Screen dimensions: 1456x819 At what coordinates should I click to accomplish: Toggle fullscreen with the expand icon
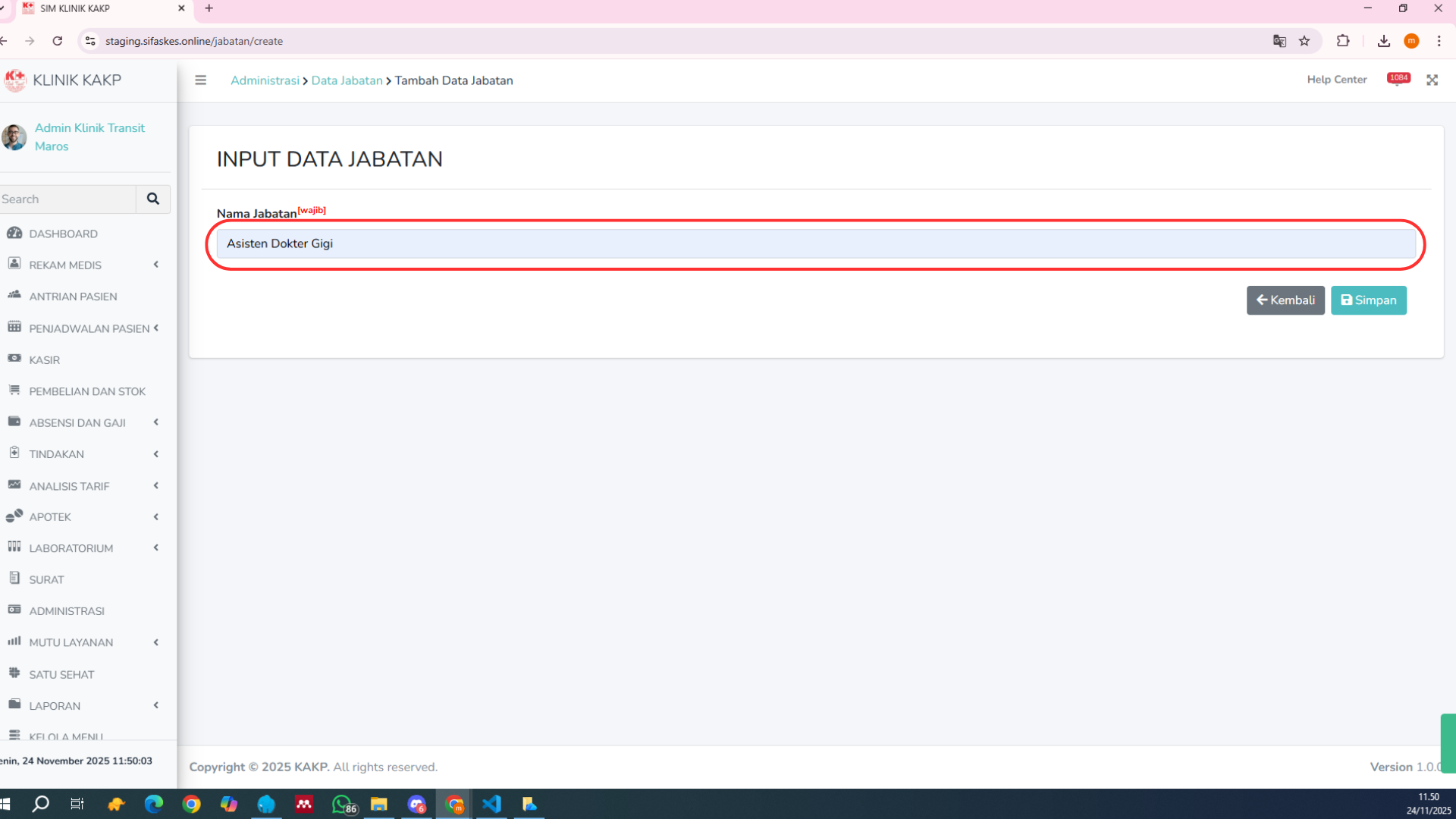coord(1432,80)
